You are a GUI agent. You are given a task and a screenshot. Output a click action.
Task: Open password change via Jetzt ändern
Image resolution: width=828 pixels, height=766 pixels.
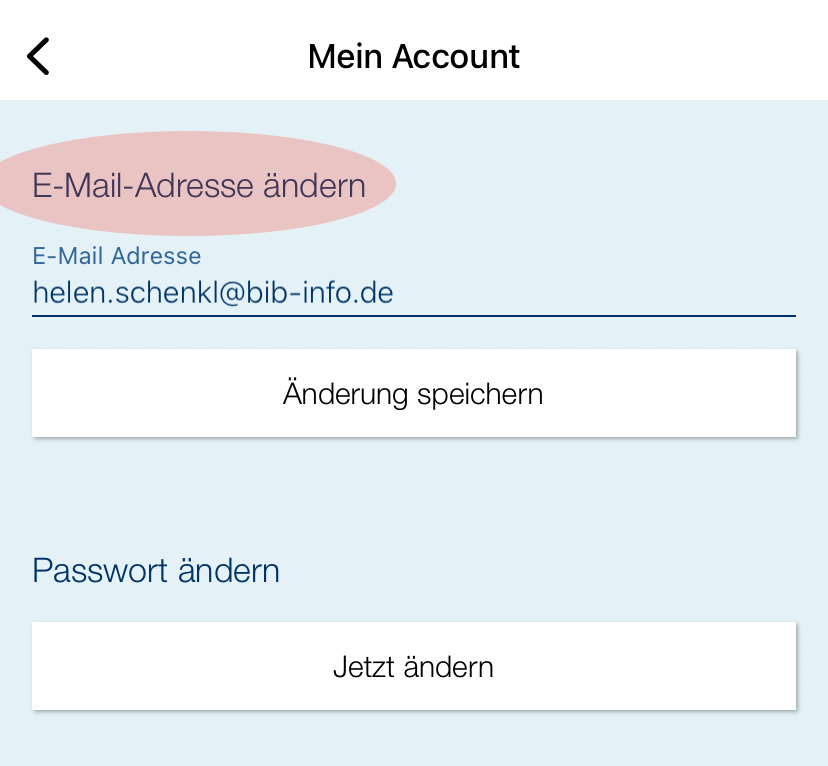413,666
